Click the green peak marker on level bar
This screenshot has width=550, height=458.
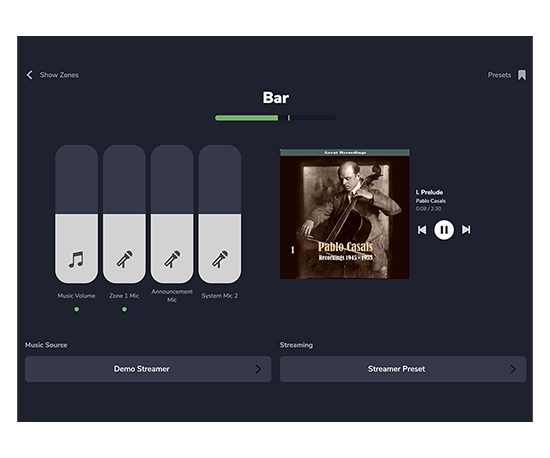(289, 118)
